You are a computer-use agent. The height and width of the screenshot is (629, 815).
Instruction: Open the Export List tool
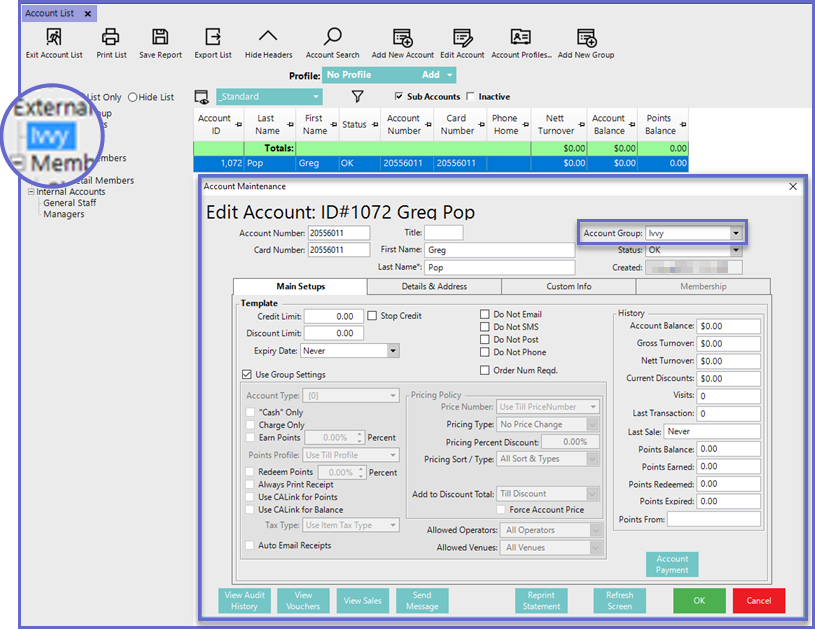coord(213,37)
